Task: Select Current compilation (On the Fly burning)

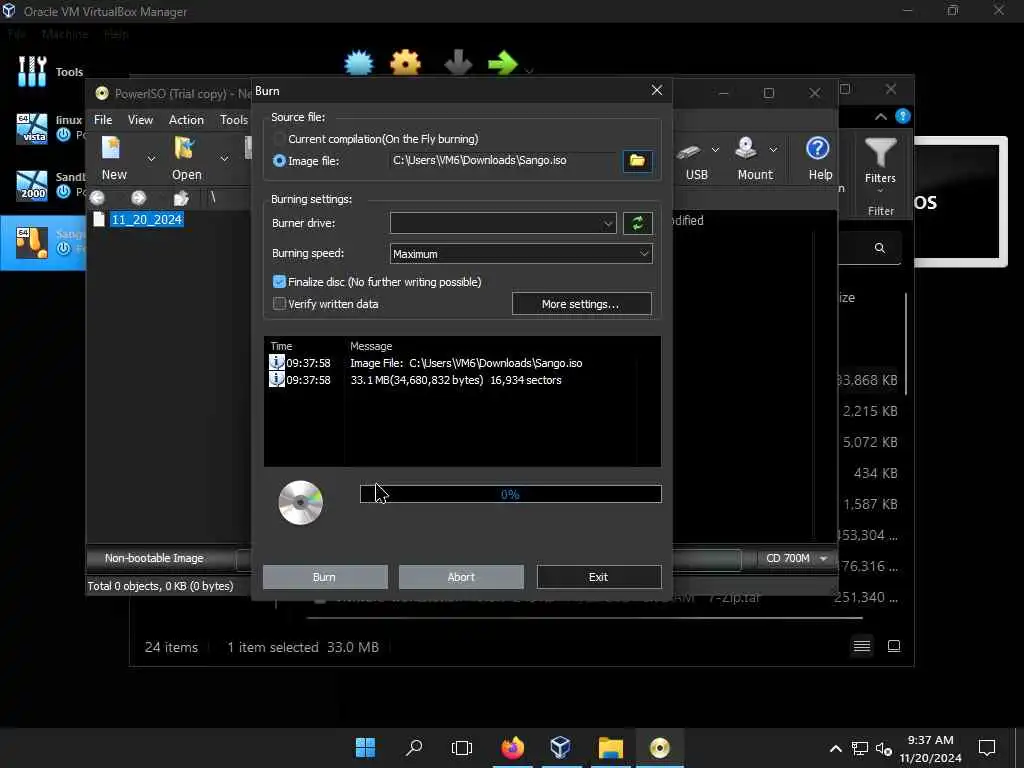Action: (280, 139)
